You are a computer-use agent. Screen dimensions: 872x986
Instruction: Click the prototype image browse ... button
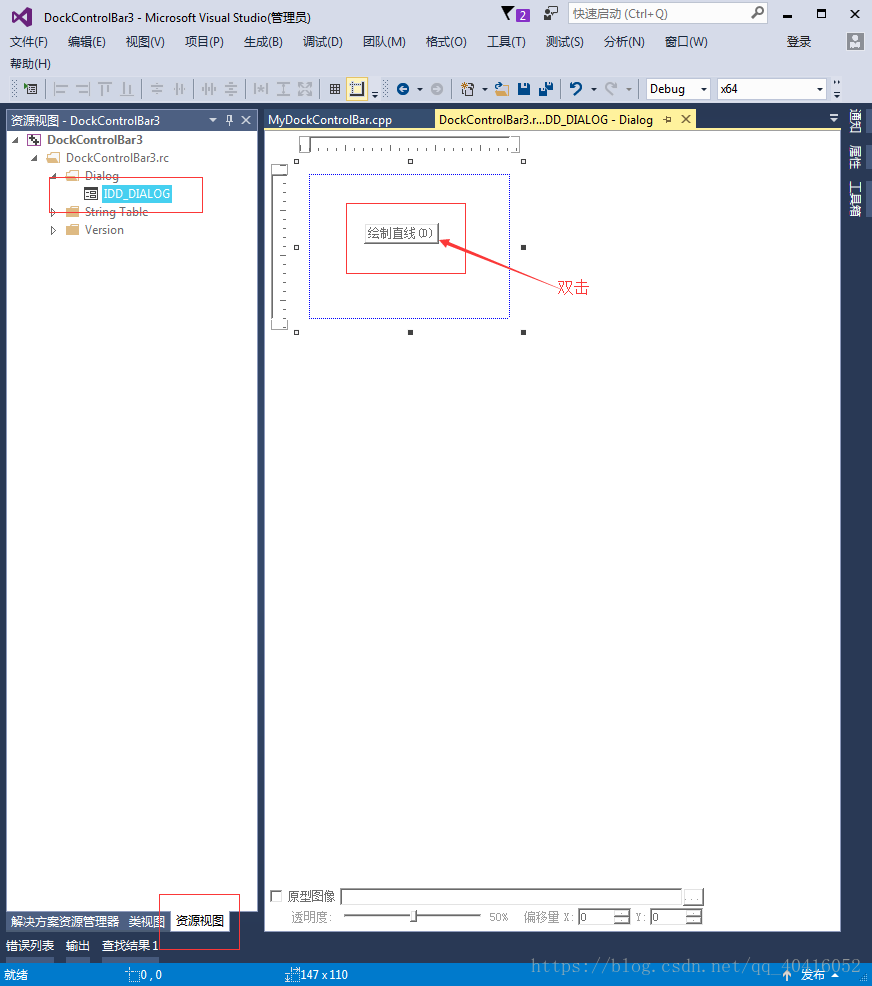pos(693,897)
